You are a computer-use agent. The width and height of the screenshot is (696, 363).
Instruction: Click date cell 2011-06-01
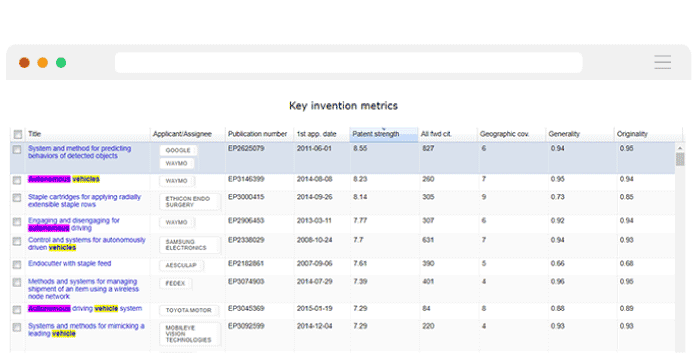click(314, 148)
